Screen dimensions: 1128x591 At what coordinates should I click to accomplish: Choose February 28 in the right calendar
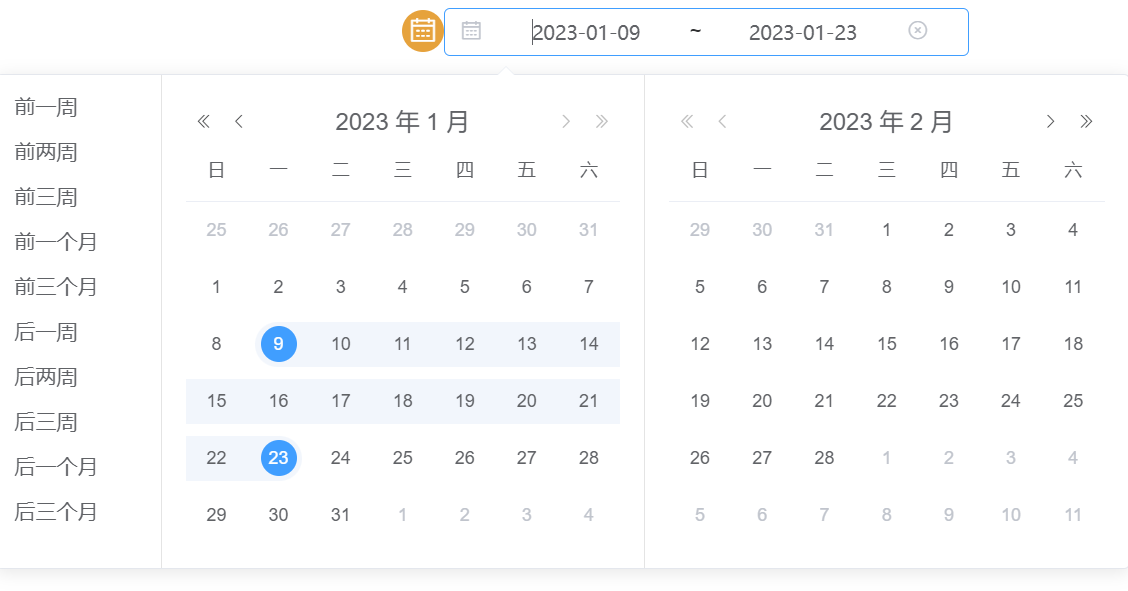[824, 458]
